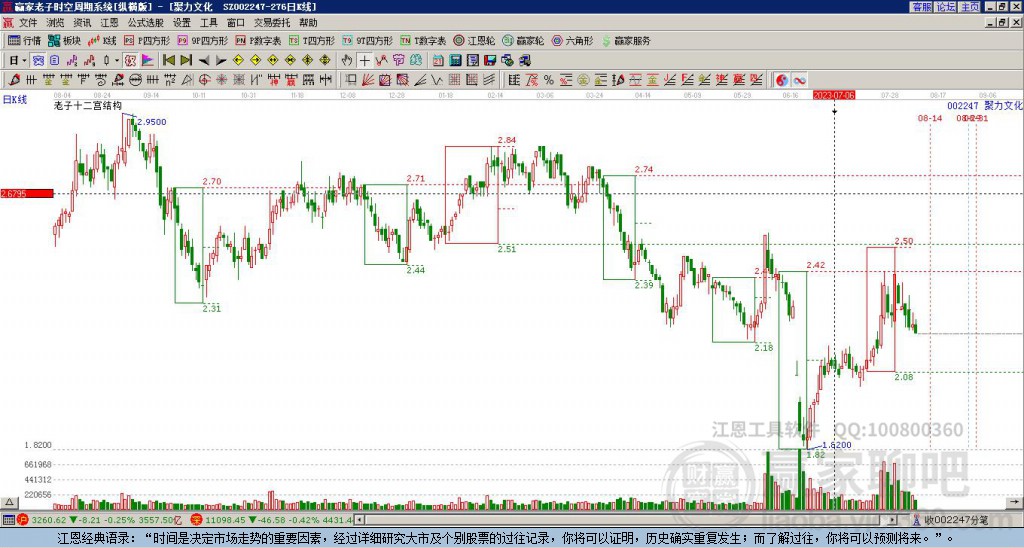
Task: Click the 2.6795 price indicator
Action: [x=27, y=193]
